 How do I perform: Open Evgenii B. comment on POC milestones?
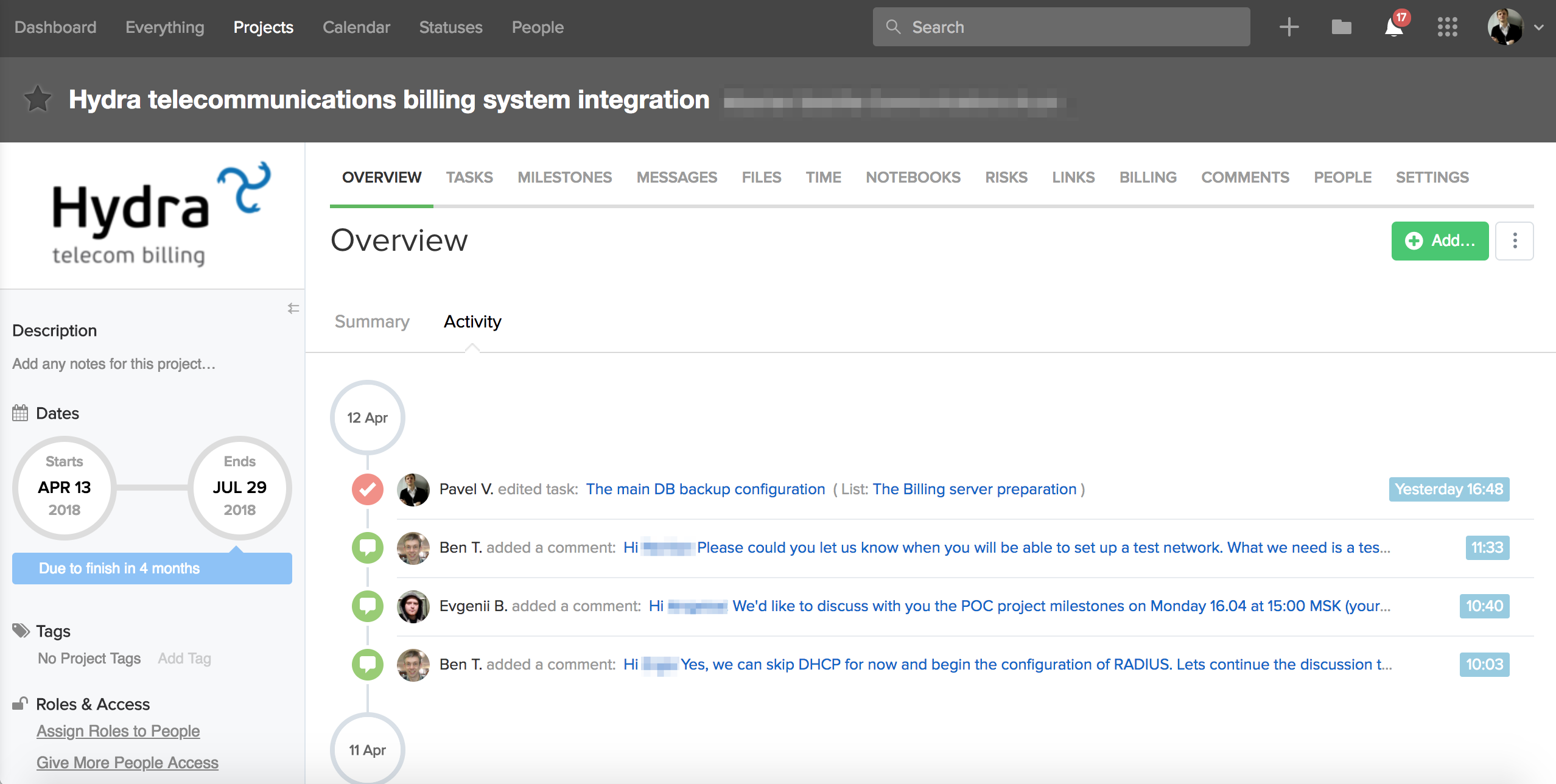pyautogui.click(x=1020, y=606)
